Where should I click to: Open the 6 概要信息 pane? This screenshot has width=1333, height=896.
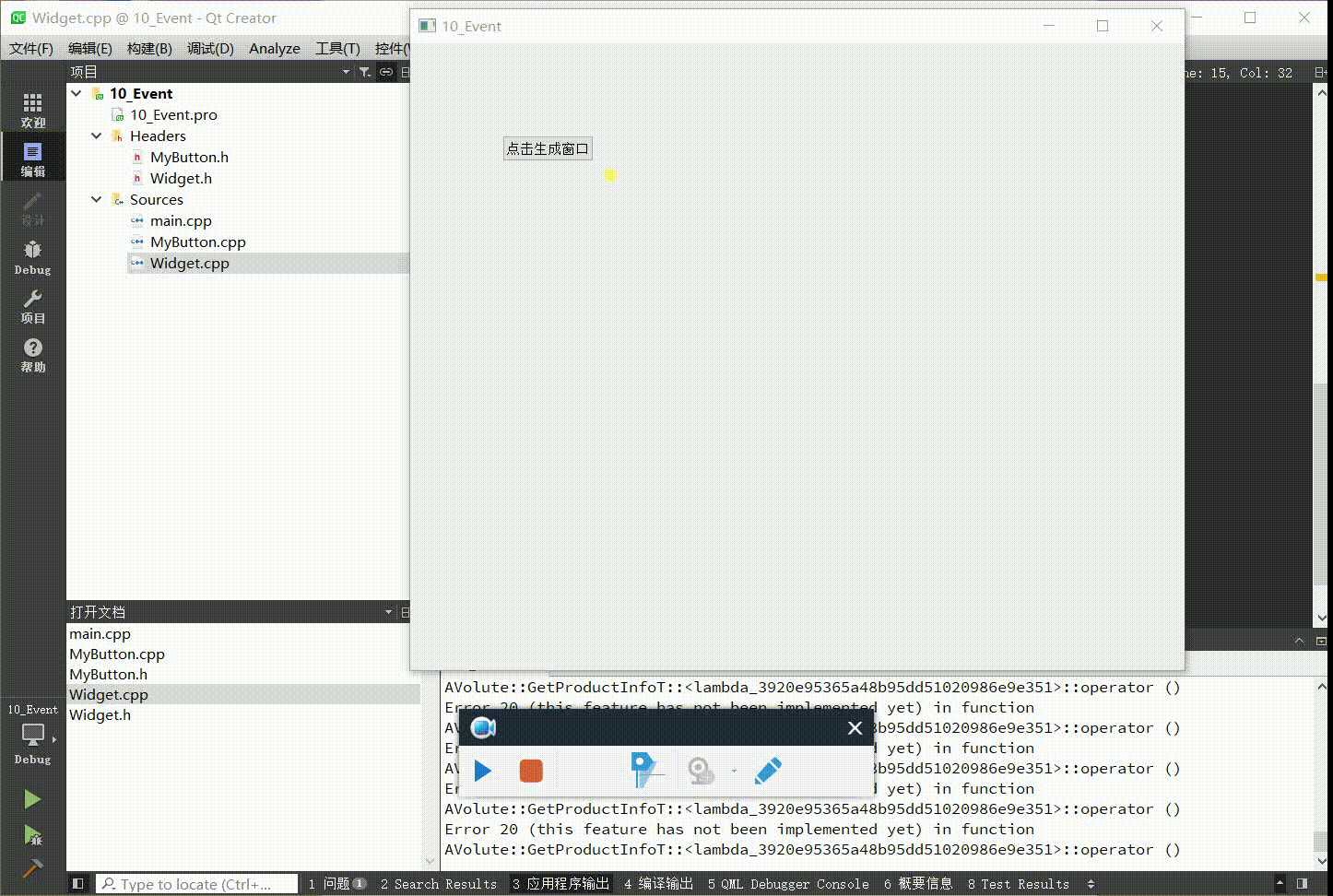918,884
